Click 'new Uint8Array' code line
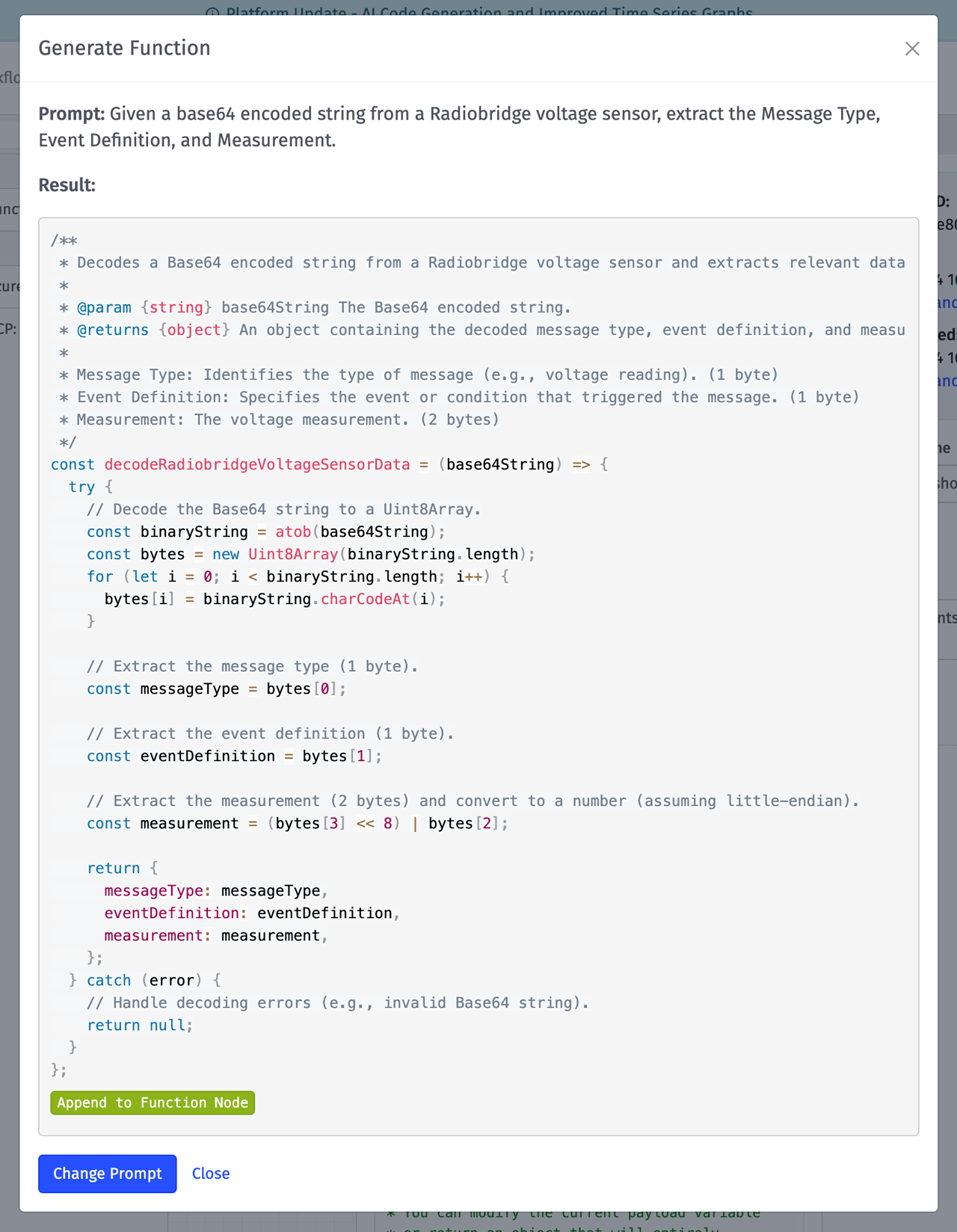Image resolution: width=957 pixels, height=1232 pixels. 311,554
